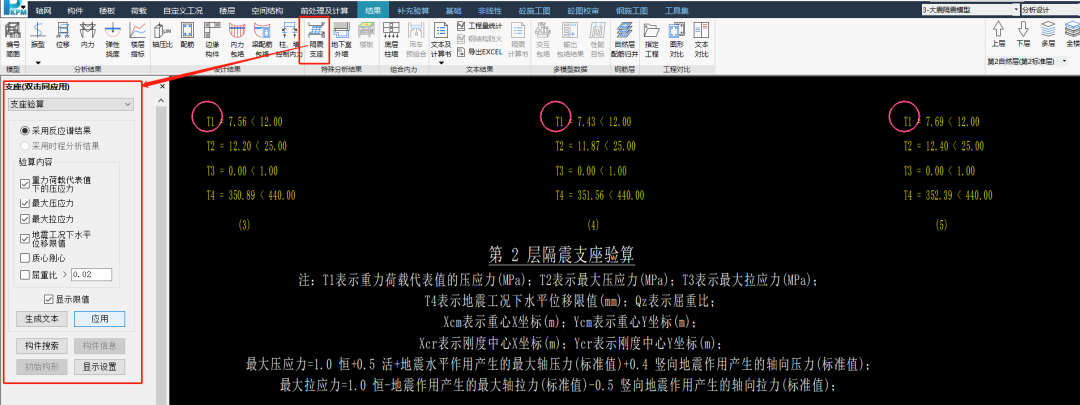Open the 编号简图 model diagram tool

tap(12, 38)
